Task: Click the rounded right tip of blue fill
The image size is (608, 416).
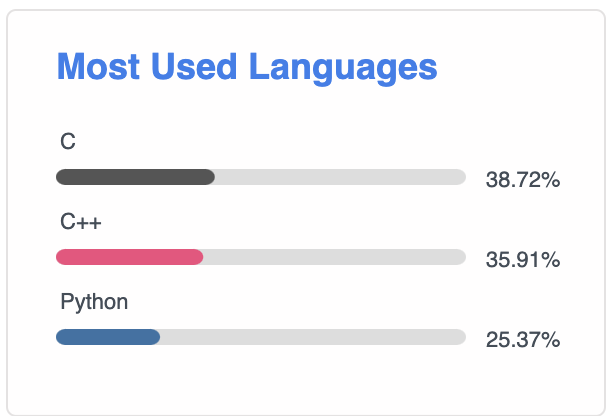Action: tap(155, 337)
